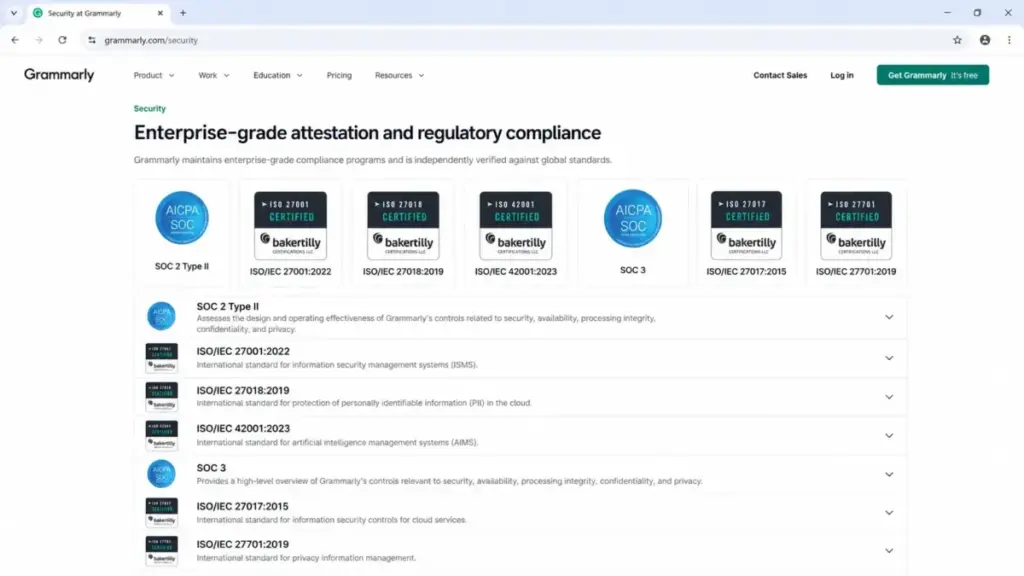Open the Product dropdown menu
Viewport: 1024px width, 576px height.
[x=154, y=75]
